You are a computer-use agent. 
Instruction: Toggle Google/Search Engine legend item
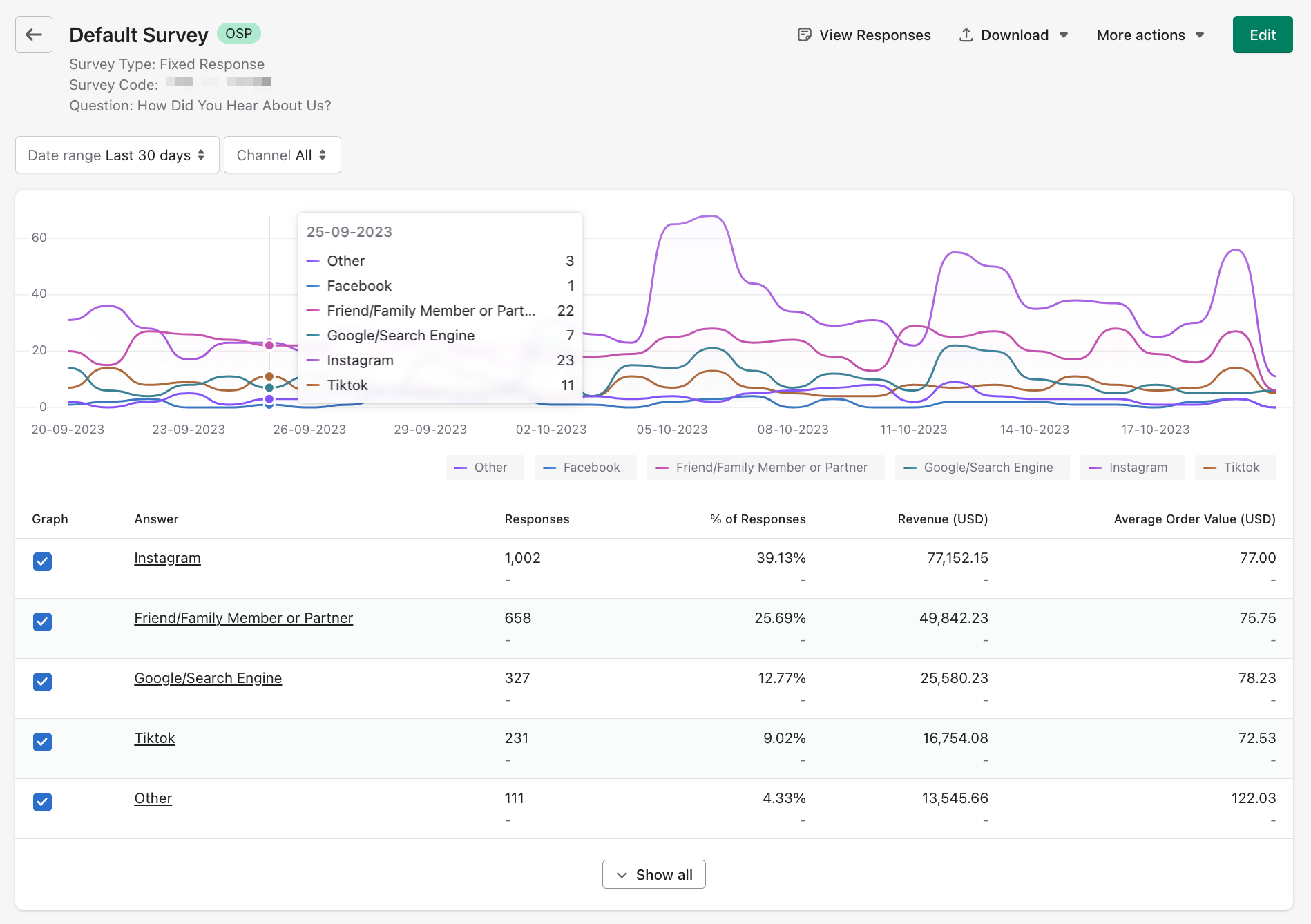[x=981, y=468]
